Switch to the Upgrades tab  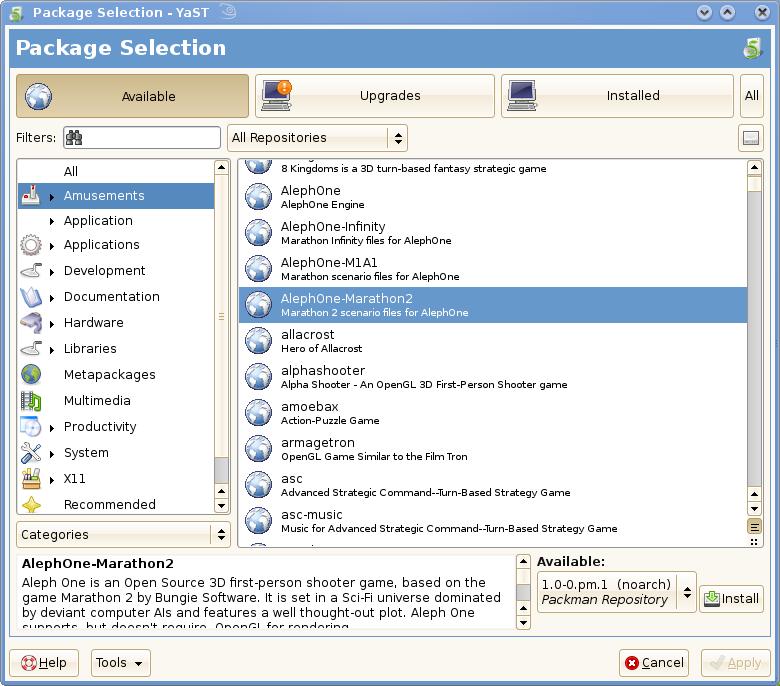click(375, 96)
